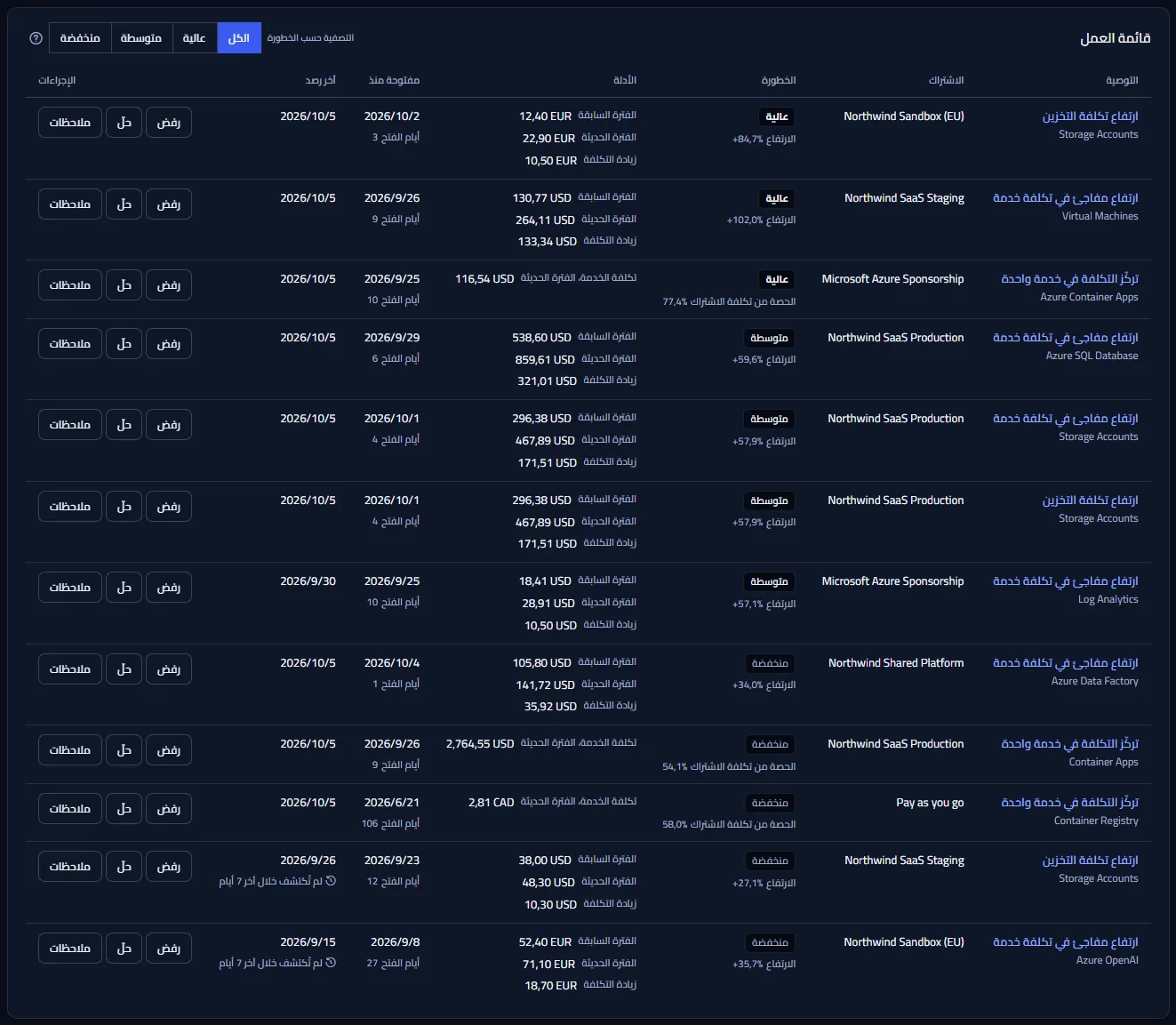Open ملاحظات for the Azure Container Apps row
The width and height of the screenshot is (1176, 1025).
(70, 285)
